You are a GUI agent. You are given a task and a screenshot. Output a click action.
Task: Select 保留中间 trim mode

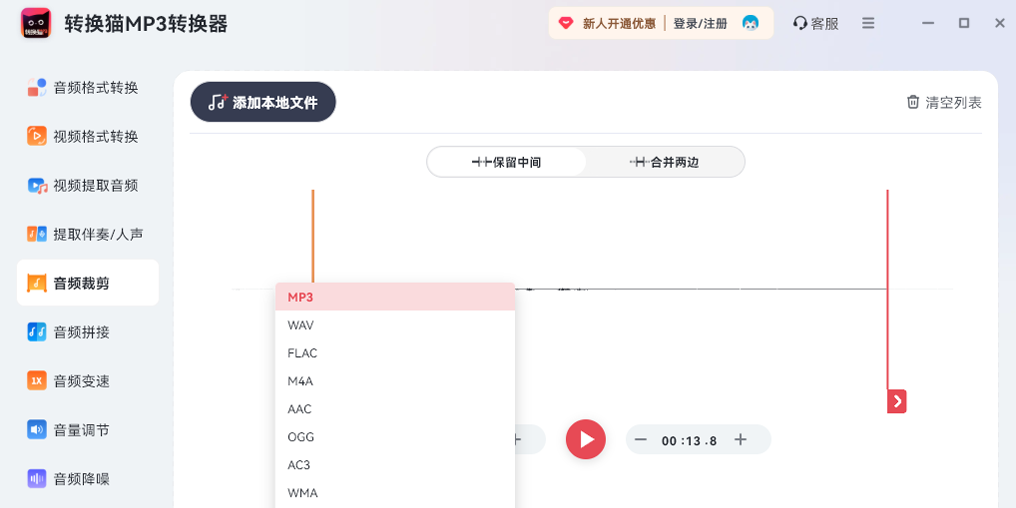(507, 162)
